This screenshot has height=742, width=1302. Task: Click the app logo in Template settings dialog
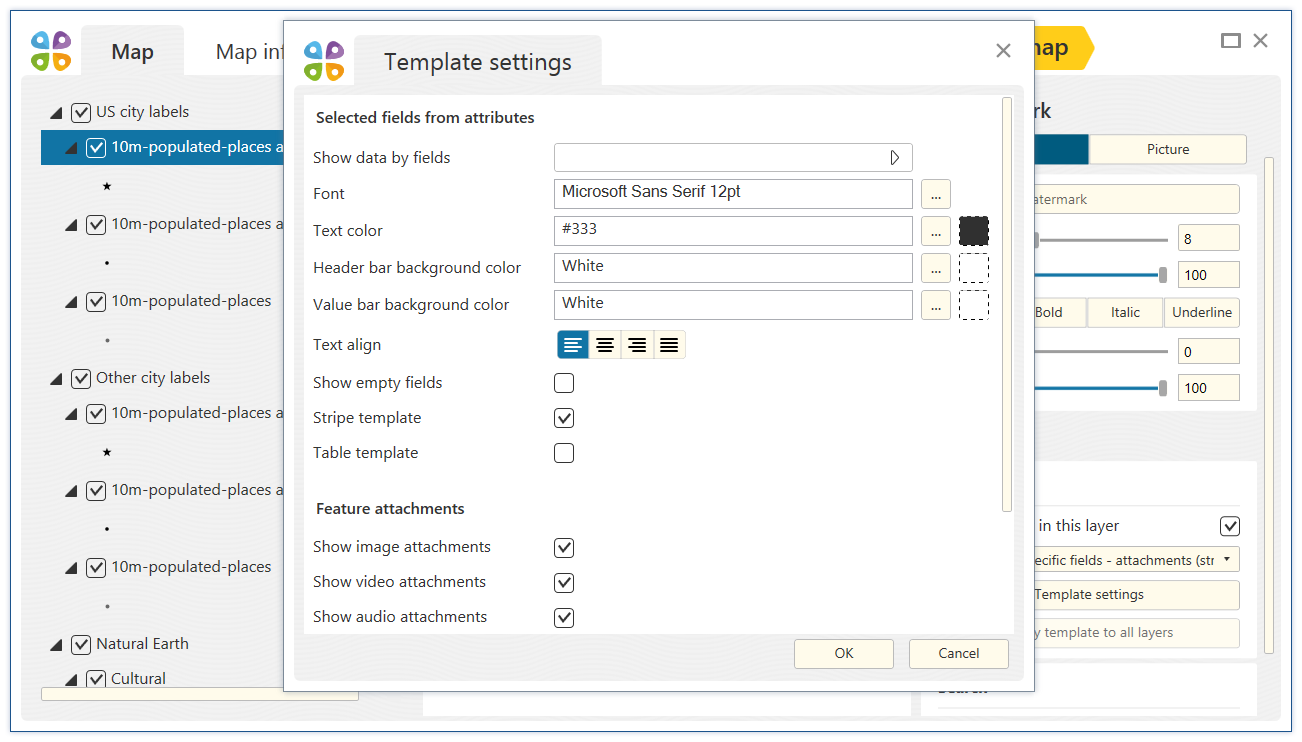pyautogui.click(x=324, y=61)
